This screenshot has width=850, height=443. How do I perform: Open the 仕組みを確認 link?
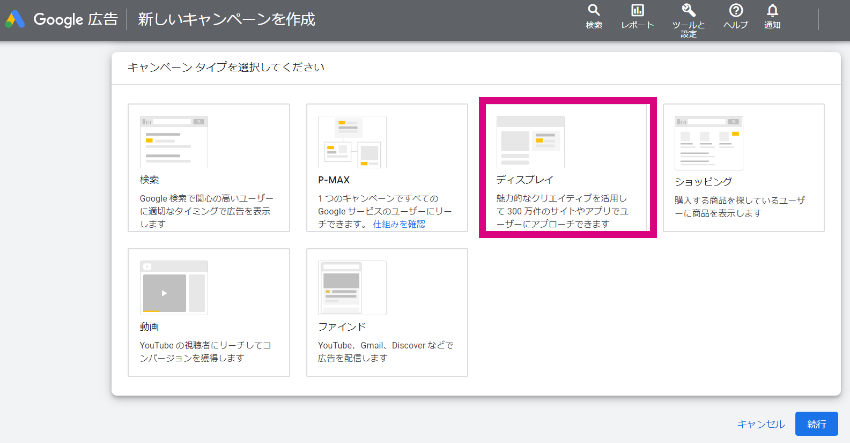tap(399, 224)
